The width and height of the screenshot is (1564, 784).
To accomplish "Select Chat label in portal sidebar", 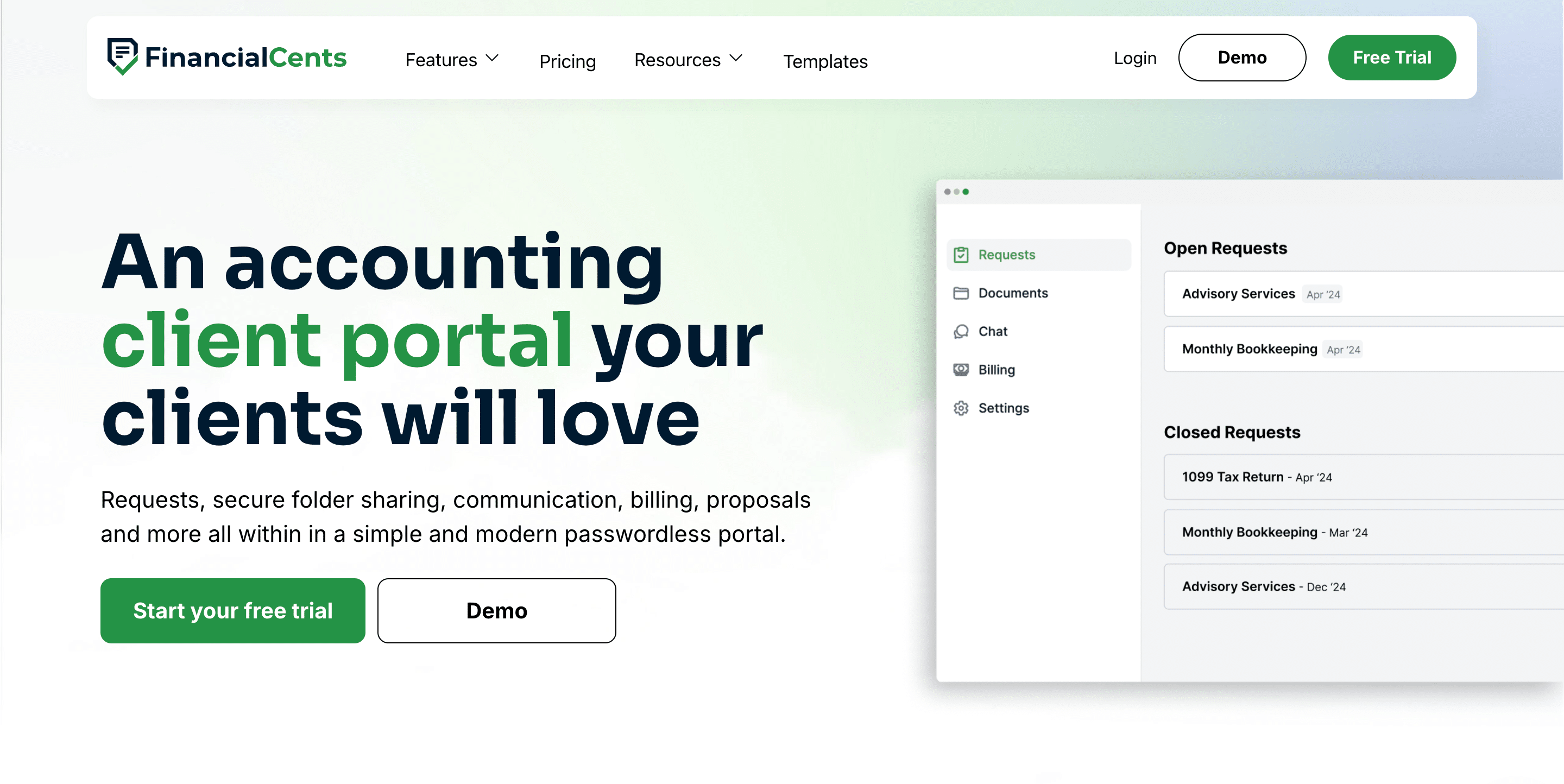I will click(x=993, y=331).
